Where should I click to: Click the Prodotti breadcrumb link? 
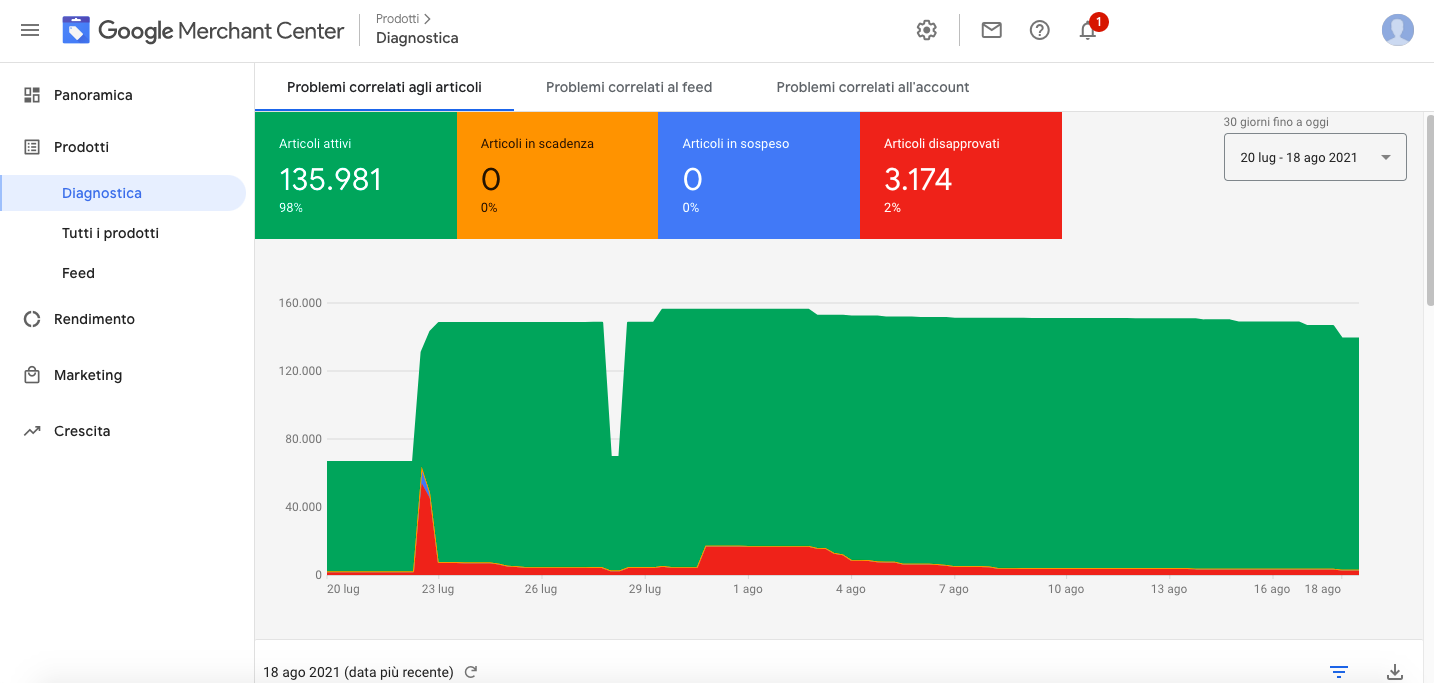(x=397, y=18)
